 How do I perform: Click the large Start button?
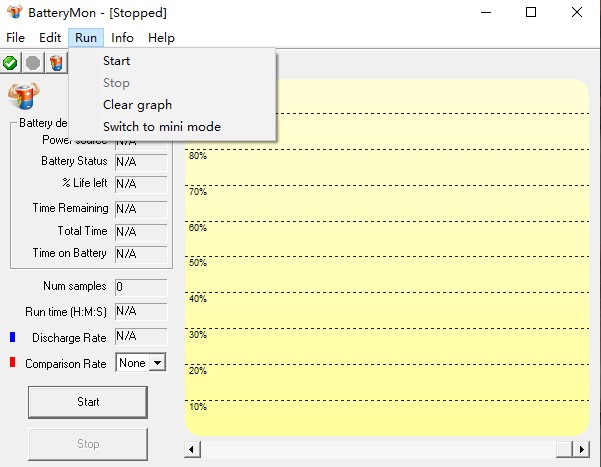(x=88, y=402)
